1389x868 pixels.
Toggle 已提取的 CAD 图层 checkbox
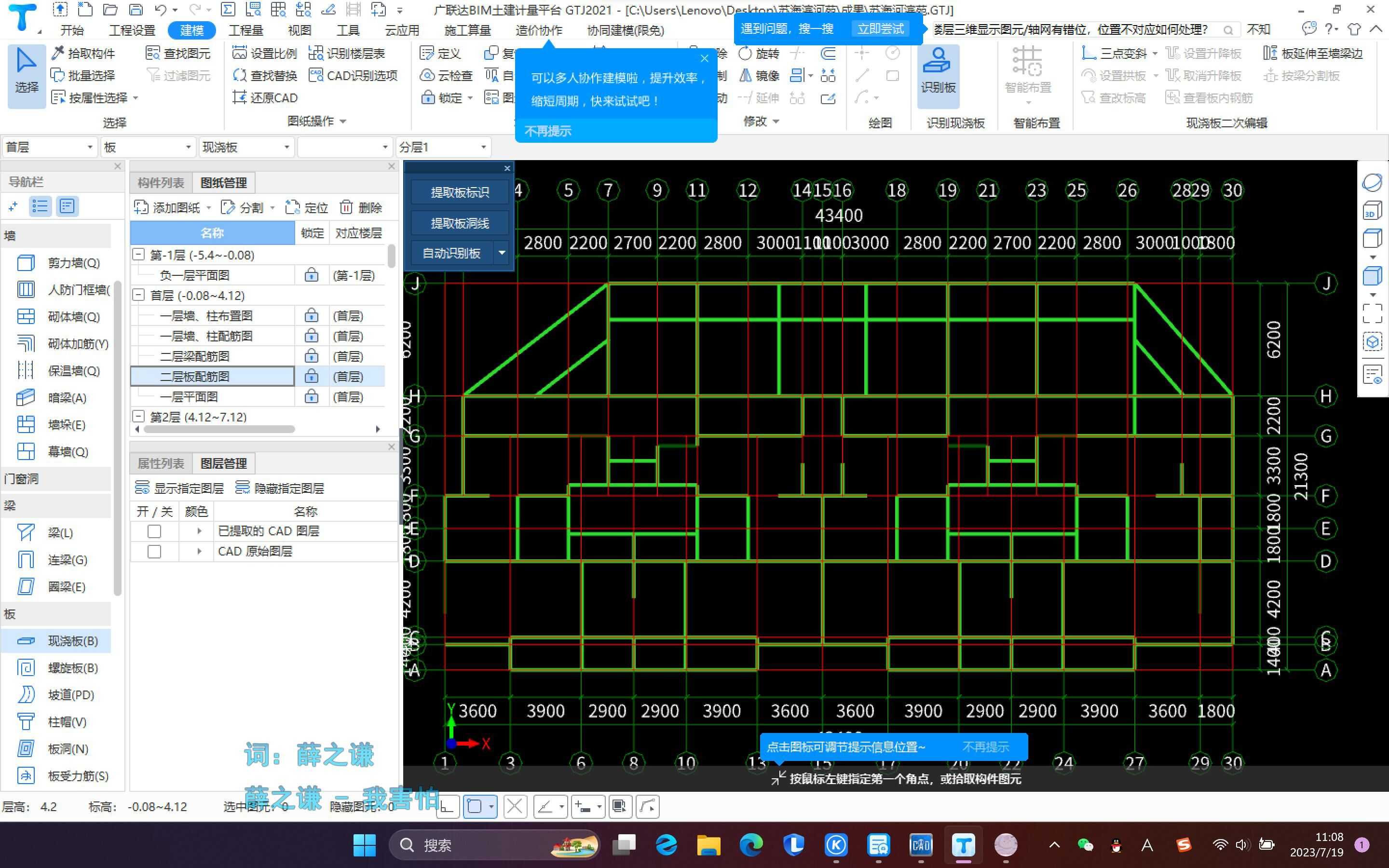[154, 531]
